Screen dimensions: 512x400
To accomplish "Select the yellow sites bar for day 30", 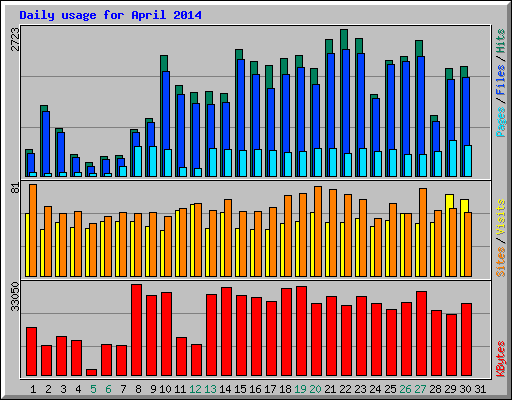I will pyautogui.click(x=464, y=206).
